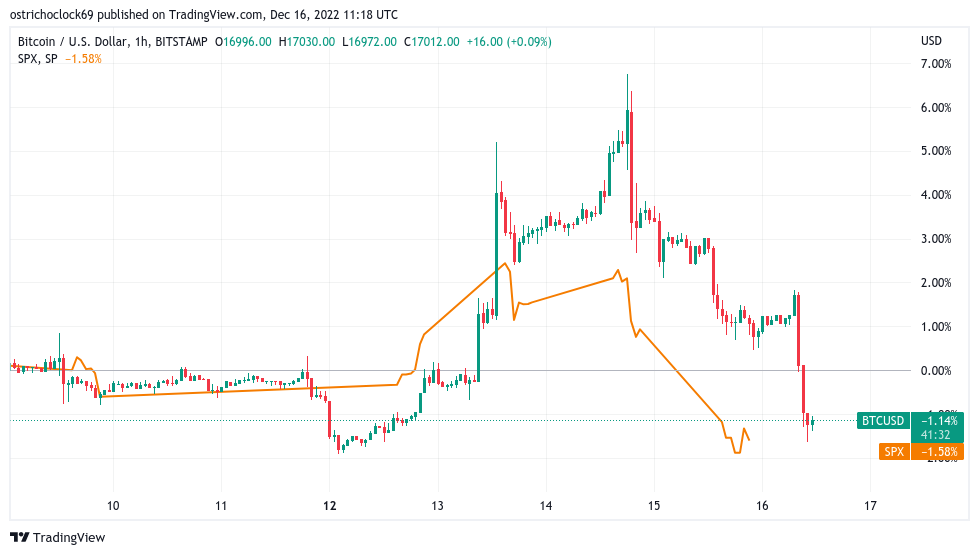
Task: Click the orange -1.58% SPX legend value
Action: point(83,58)
